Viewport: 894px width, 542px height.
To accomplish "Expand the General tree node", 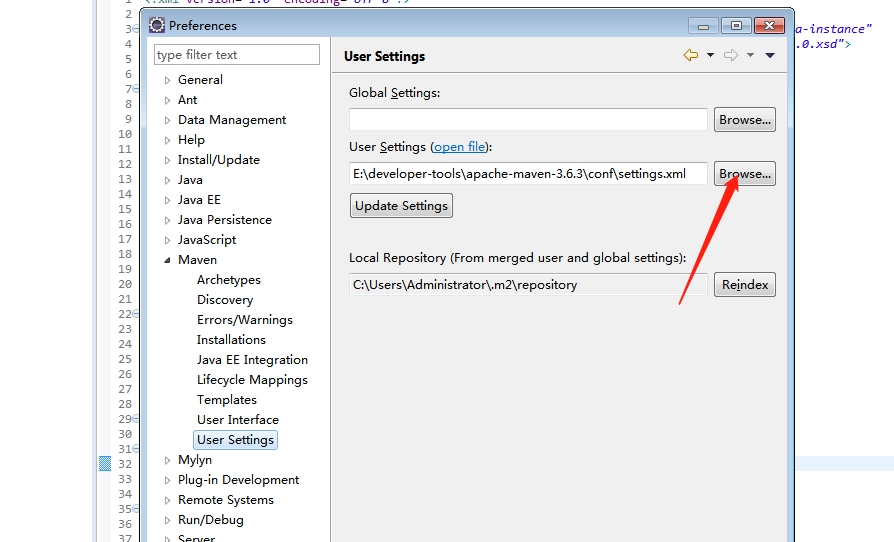I will coord(167,80).
